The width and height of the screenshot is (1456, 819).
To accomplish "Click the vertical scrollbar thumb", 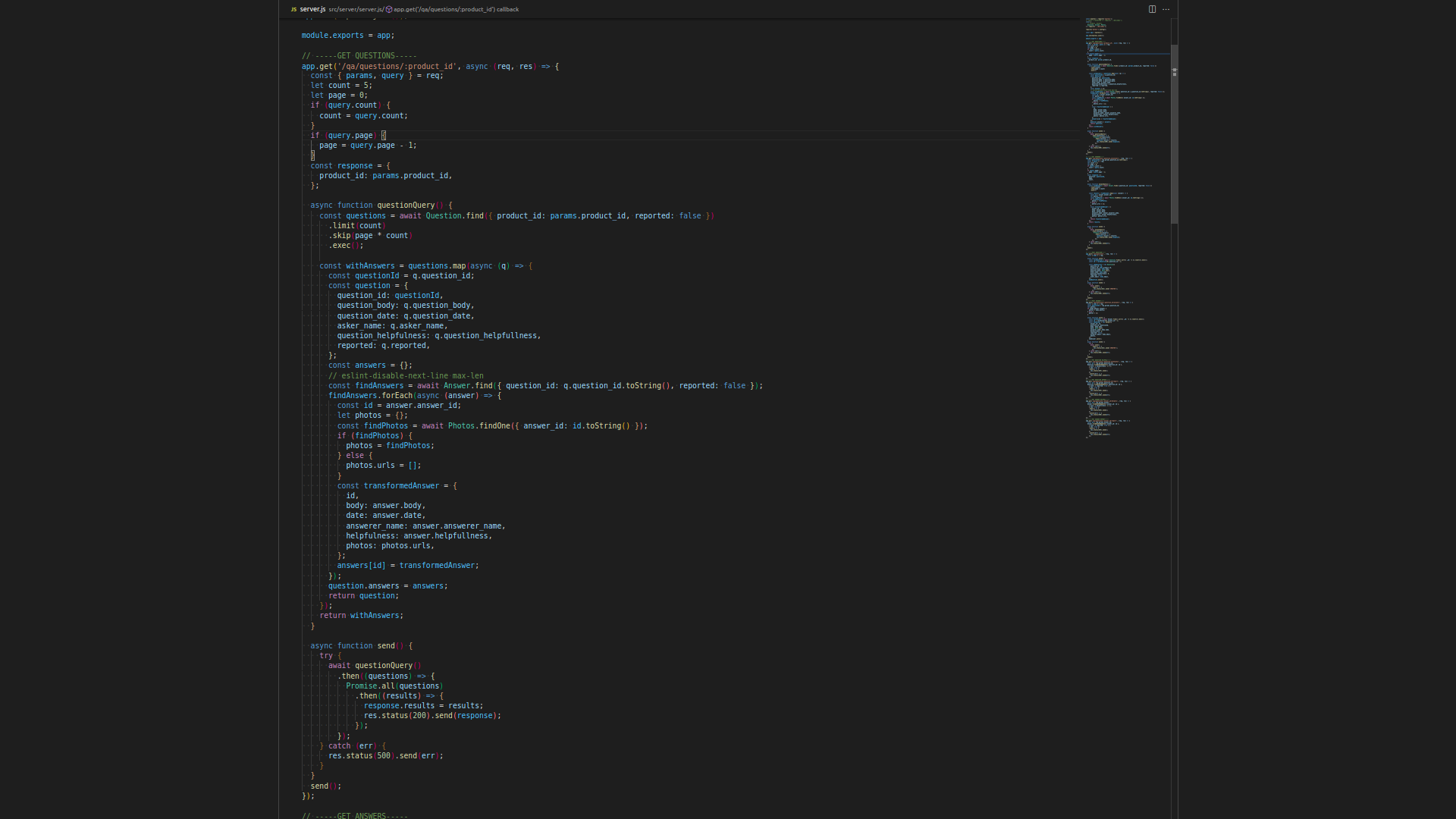I will pos(1175,134).
